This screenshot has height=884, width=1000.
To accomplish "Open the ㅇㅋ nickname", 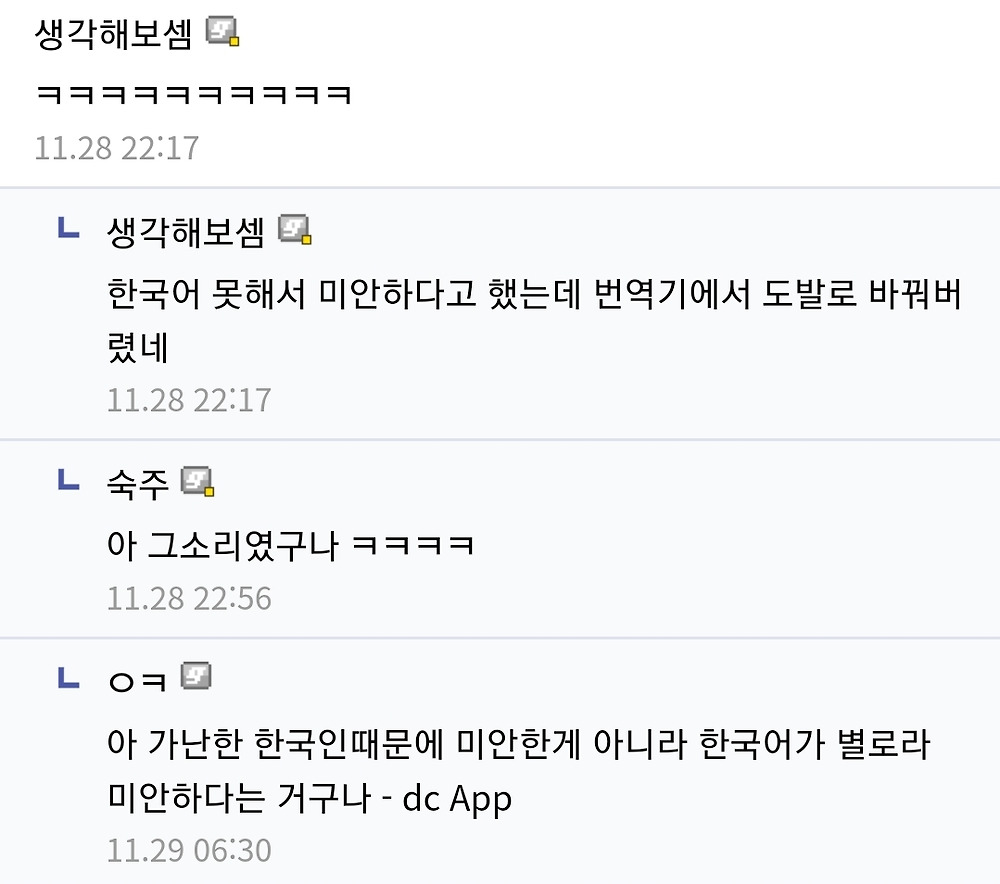I will pos(138,681).
